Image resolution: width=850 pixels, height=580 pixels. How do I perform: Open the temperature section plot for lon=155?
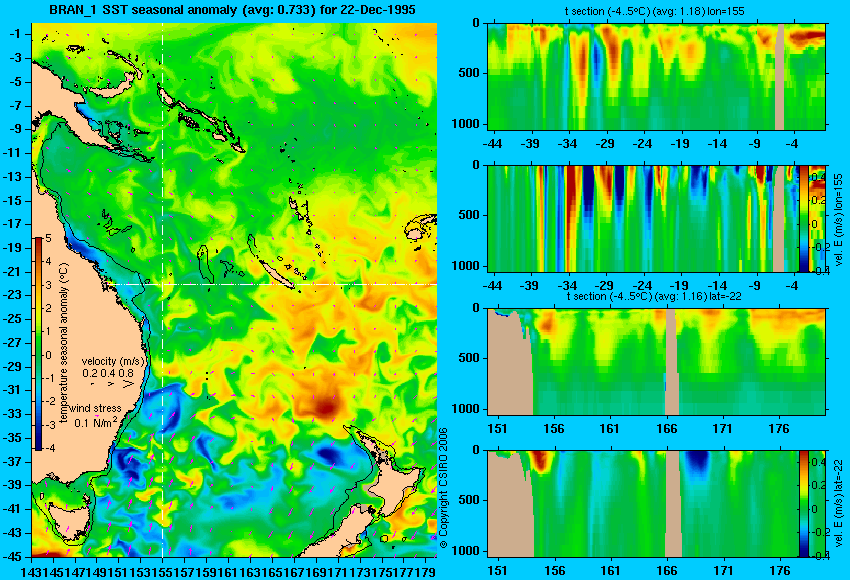(656, 76)
